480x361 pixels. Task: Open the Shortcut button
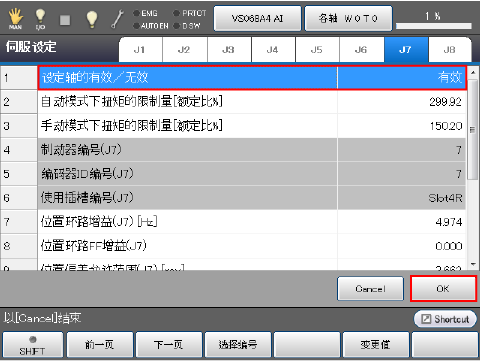[445, 319]
